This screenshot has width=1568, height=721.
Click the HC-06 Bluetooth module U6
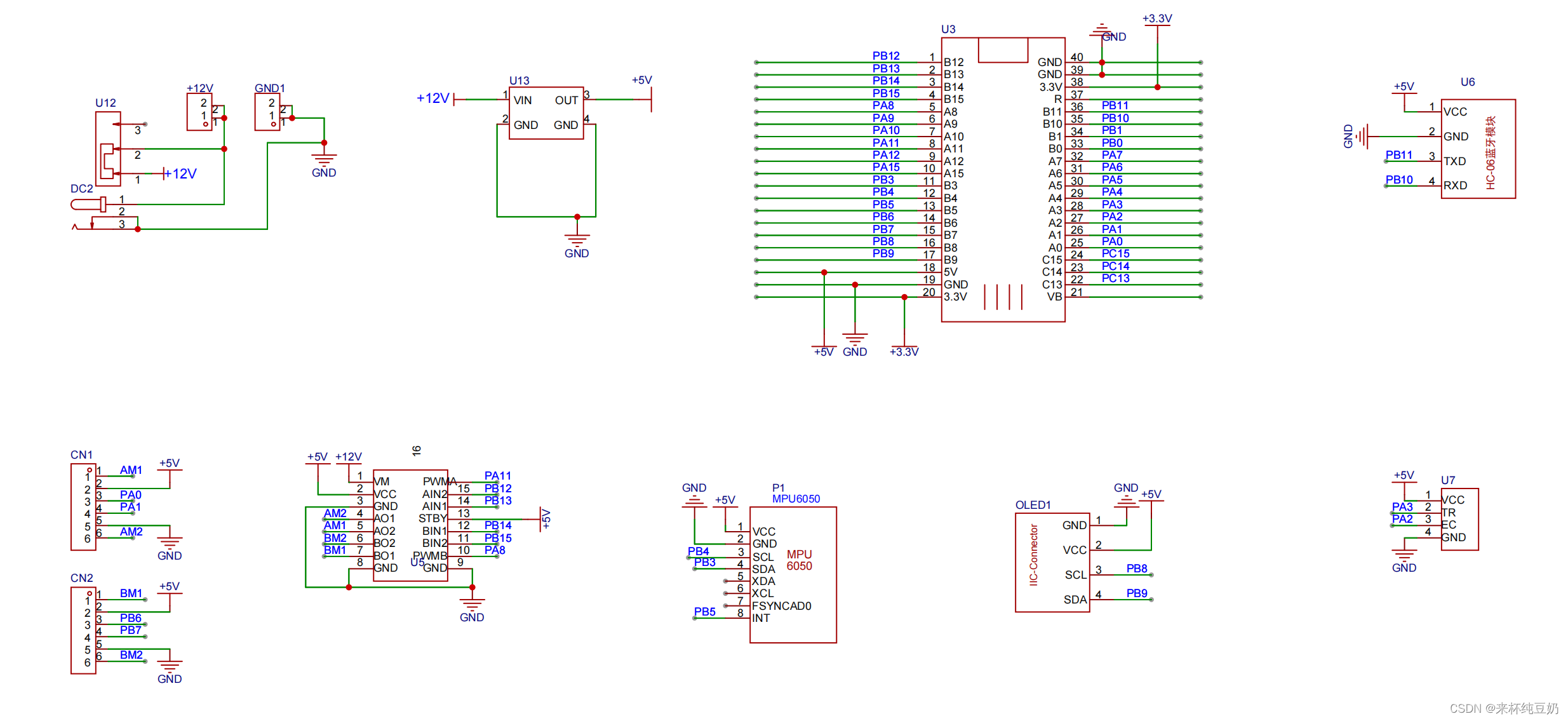tap(1477, 149)
